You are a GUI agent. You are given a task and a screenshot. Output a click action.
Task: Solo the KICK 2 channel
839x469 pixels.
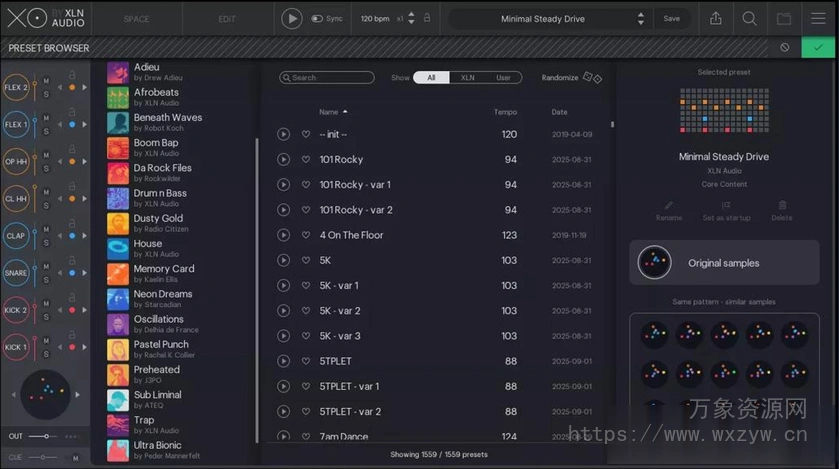46,317
